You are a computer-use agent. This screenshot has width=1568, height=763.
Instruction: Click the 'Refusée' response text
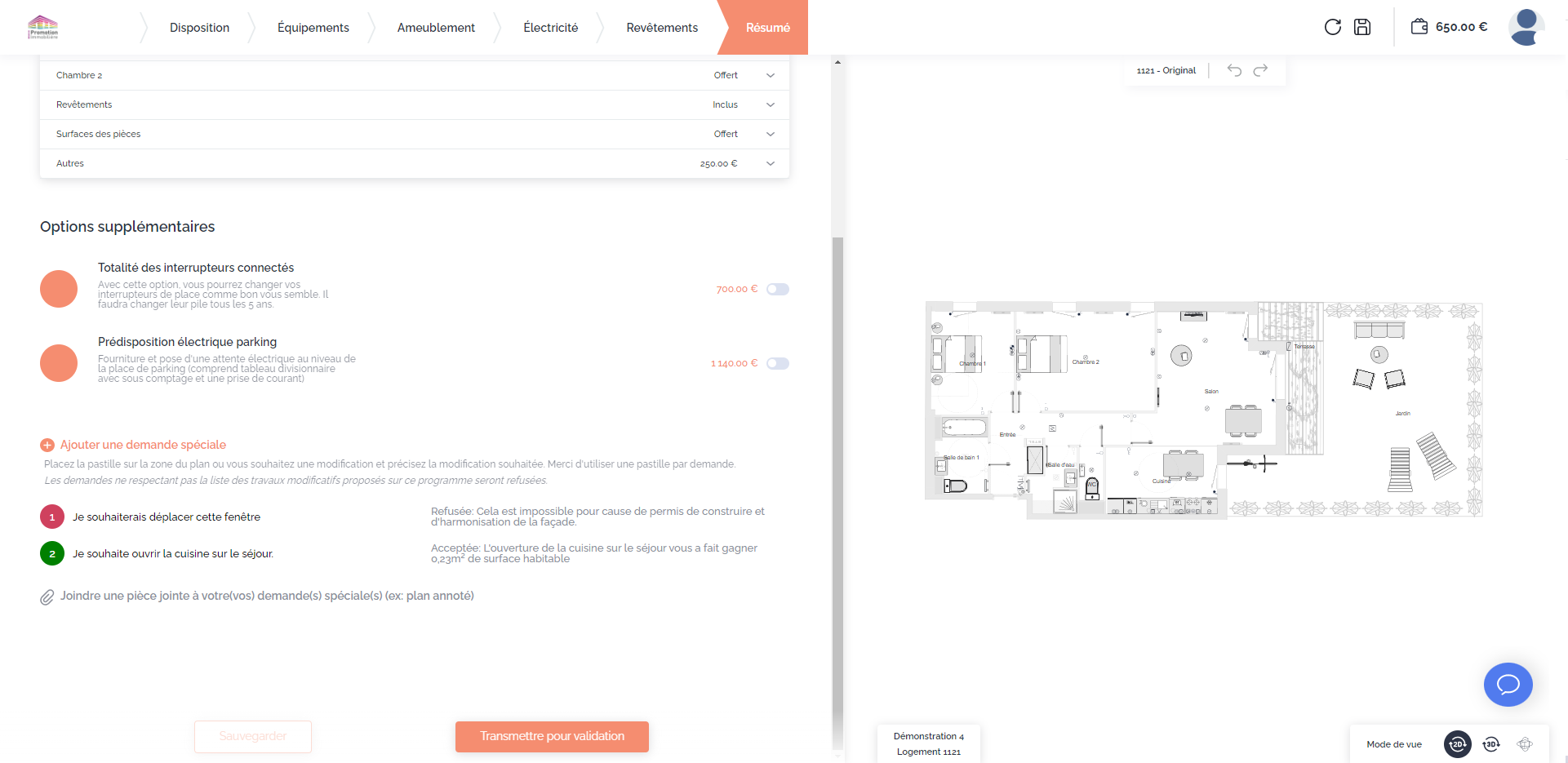pos(597,517)
